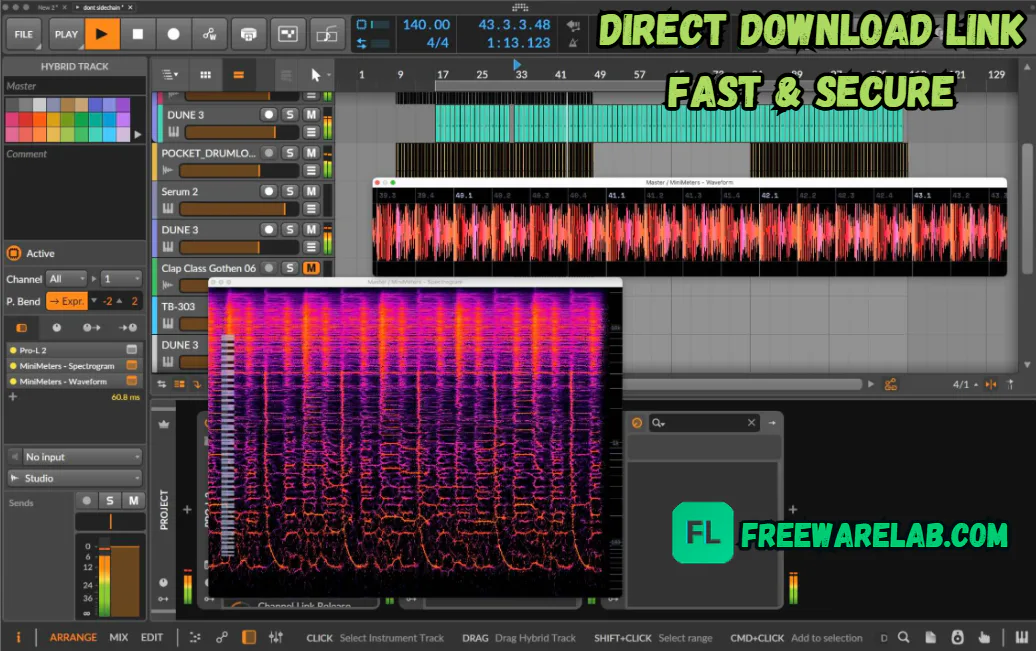Show the single knob modulation tab

tap(57, 328)
